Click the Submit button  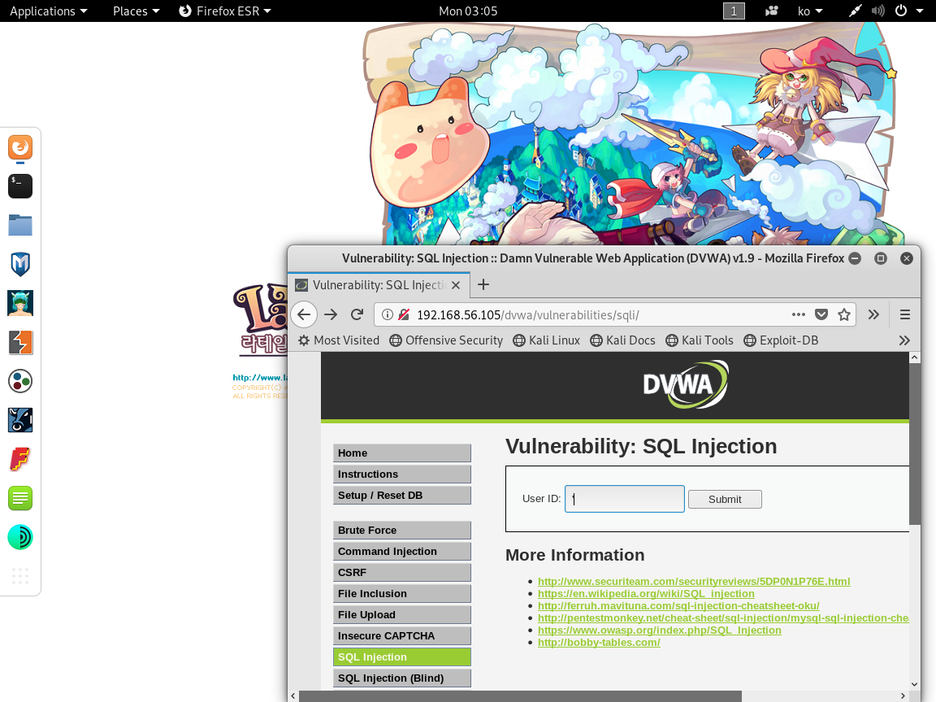[725, 499]
